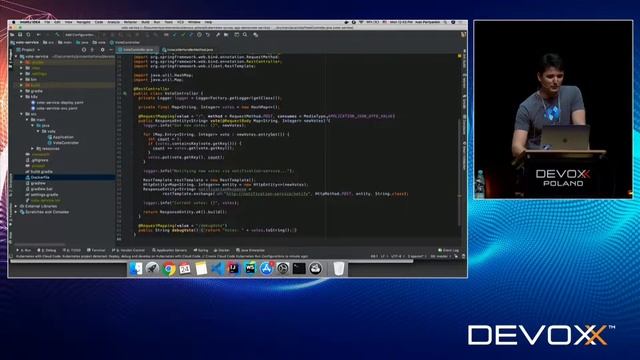This screenshot has width=640, height=360.
Task: Open Terminal app from the Dock
Action: coord(299,269)
